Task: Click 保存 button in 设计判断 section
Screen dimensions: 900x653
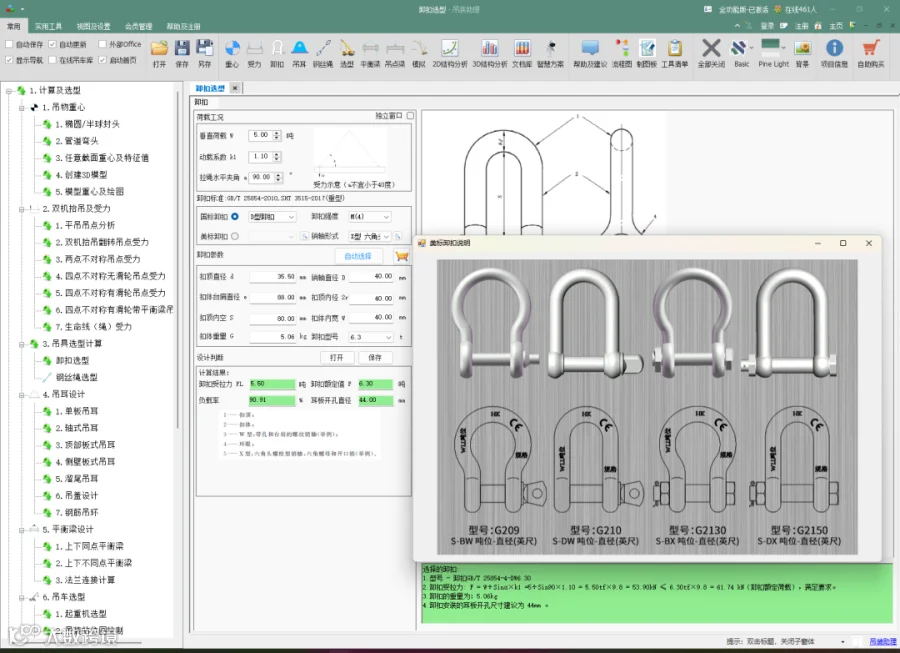Action: click(375, 357)
